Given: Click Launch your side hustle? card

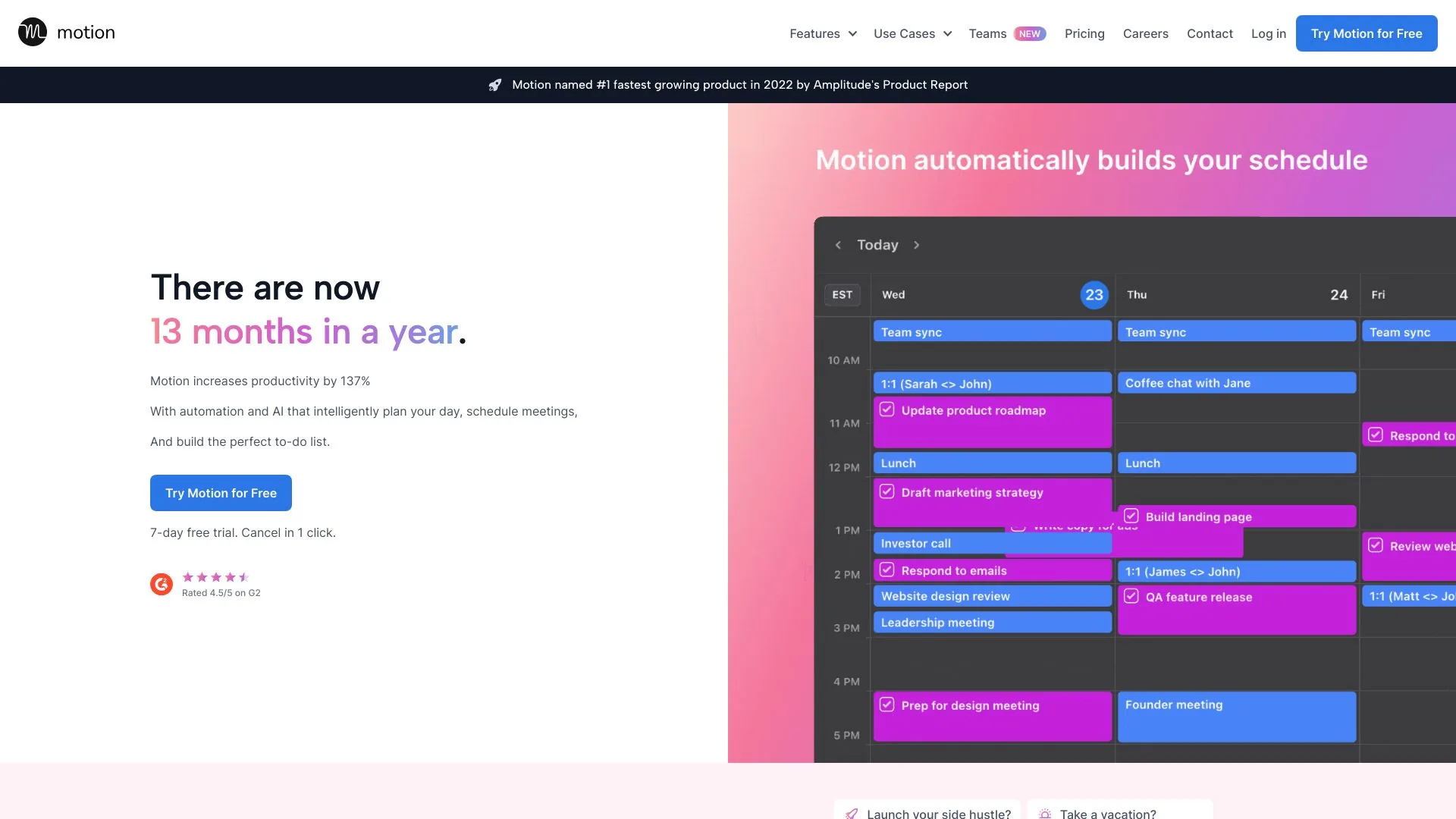Looking at the screenshot, I should click(927, 810).
